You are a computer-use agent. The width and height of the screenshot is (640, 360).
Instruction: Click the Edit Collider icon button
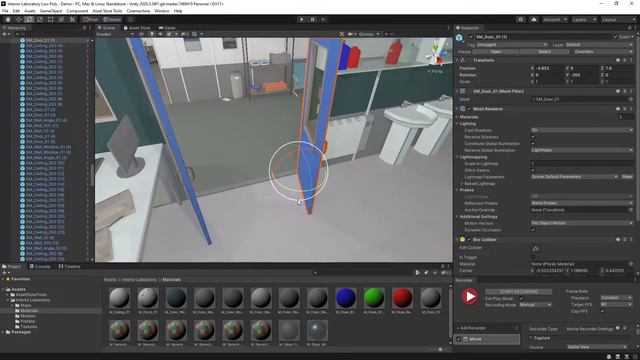coord(536,248)
